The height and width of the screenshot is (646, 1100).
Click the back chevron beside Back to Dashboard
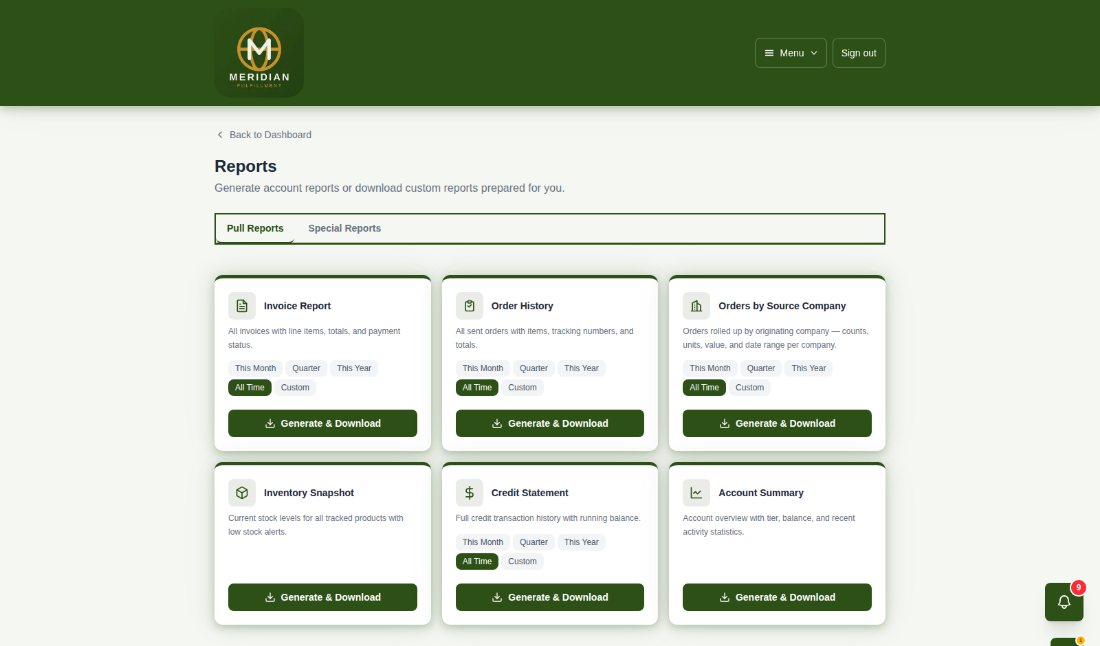click(220, 135)
